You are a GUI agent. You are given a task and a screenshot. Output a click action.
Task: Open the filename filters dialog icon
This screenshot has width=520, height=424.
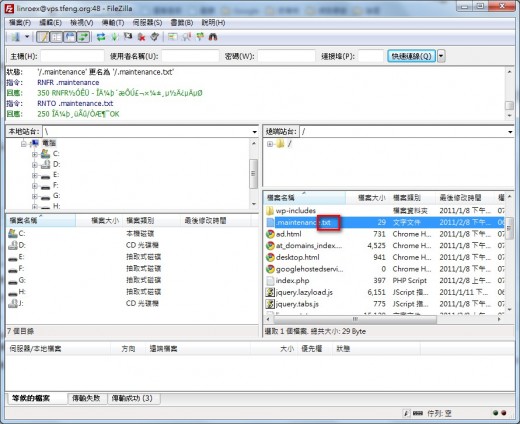pos(173,37)
